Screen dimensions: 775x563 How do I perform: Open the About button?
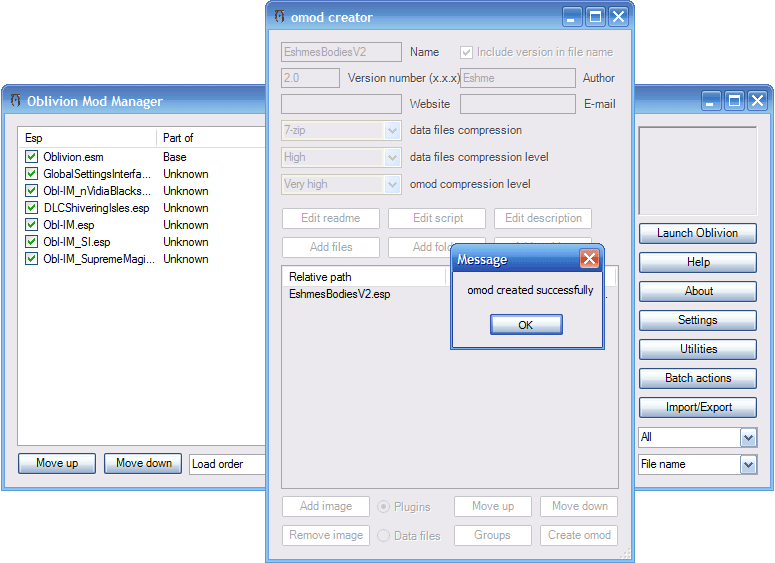tap(697, 291)
